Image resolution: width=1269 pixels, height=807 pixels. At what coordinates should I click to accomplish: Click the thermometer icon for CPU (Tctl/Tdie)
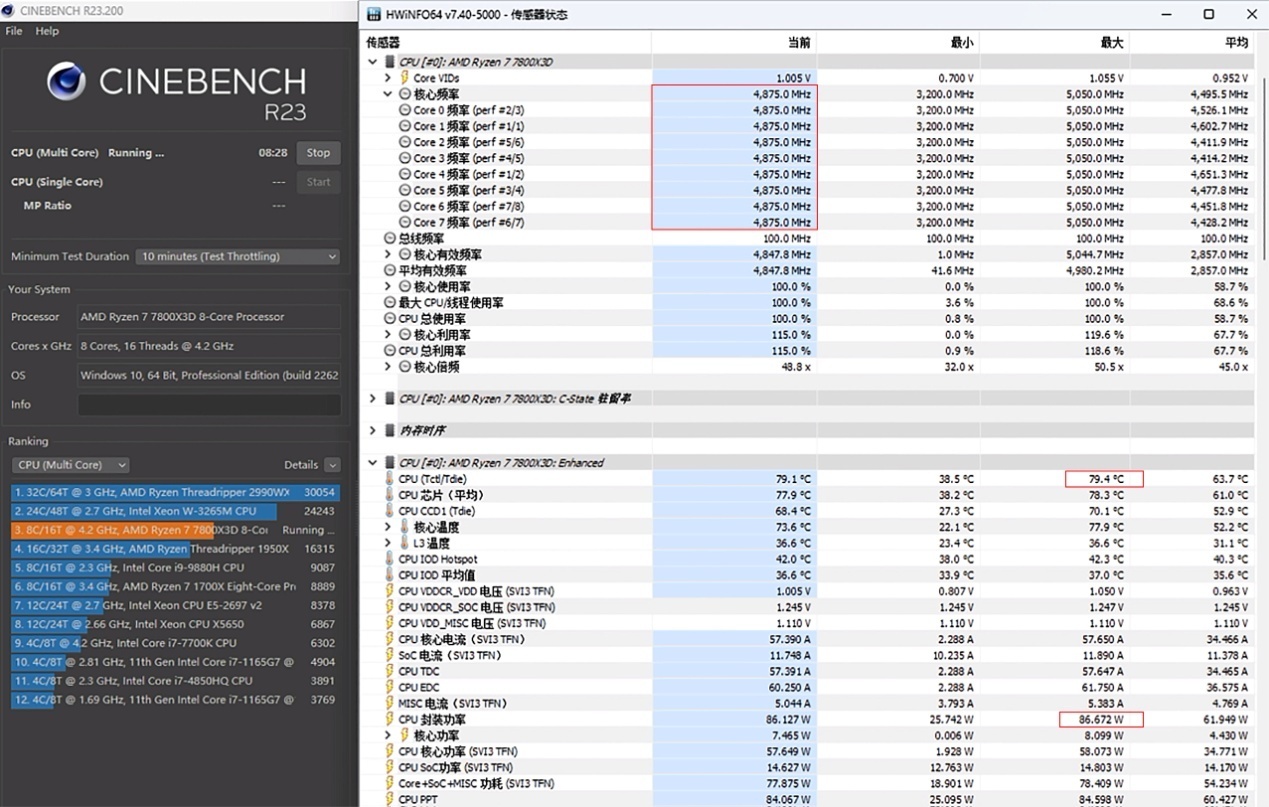coord(390,479)
